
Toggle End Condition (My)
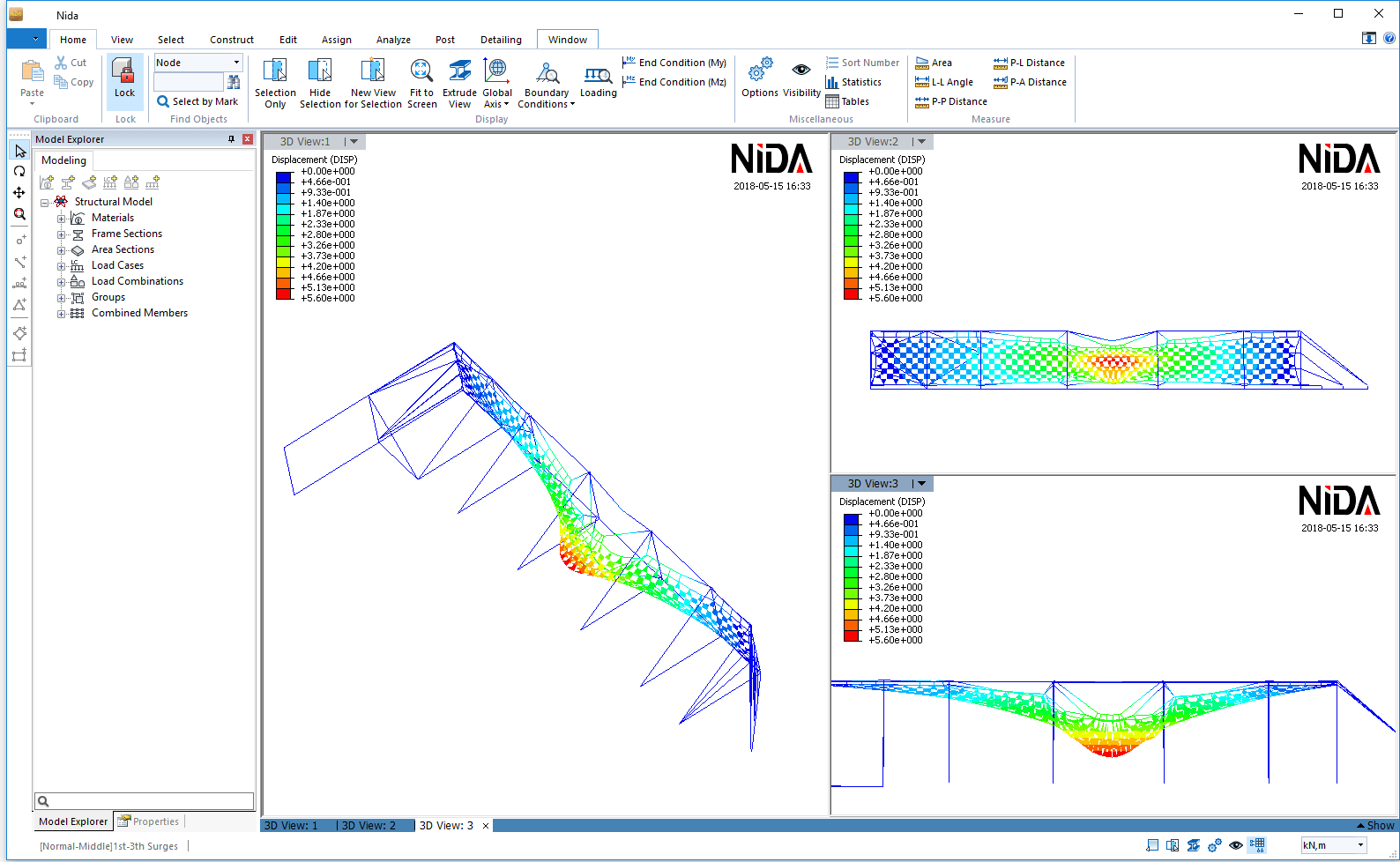pyautogui.click(x=674, y=63)
